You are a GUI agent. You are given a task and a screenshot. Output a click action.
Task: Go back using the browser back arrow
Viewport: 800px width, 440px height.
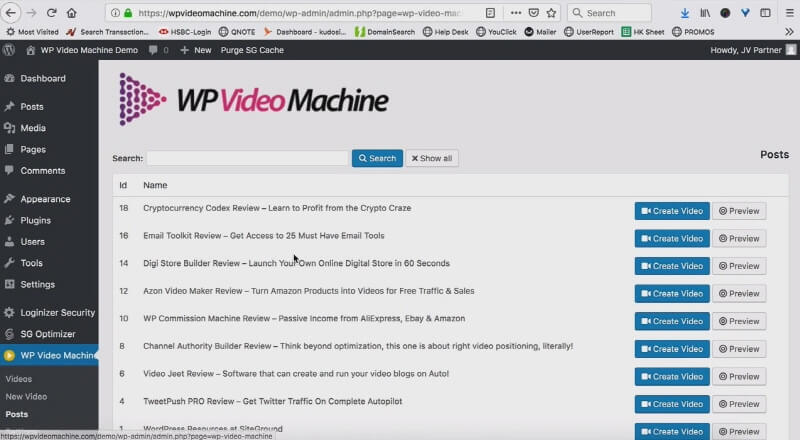pyautogui.click(x=11, y=13)
